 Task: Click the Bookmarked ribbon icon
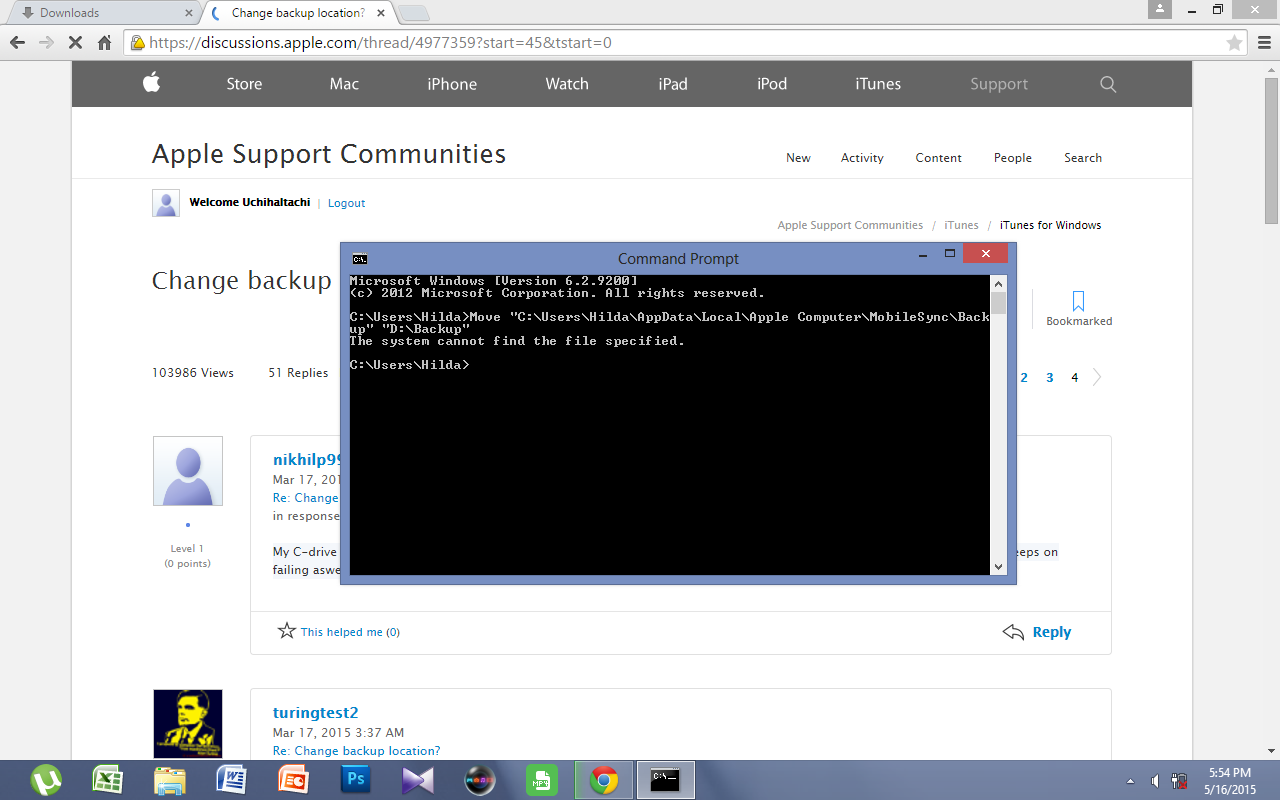tap(1079, 301)
